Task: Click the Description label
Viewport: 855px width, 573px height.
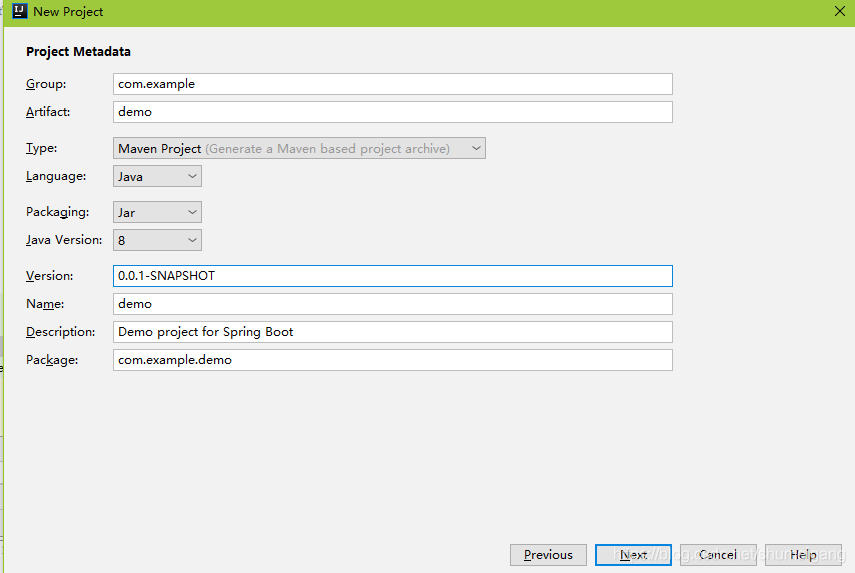Action: pyautogui.click(x=60, y=332)
